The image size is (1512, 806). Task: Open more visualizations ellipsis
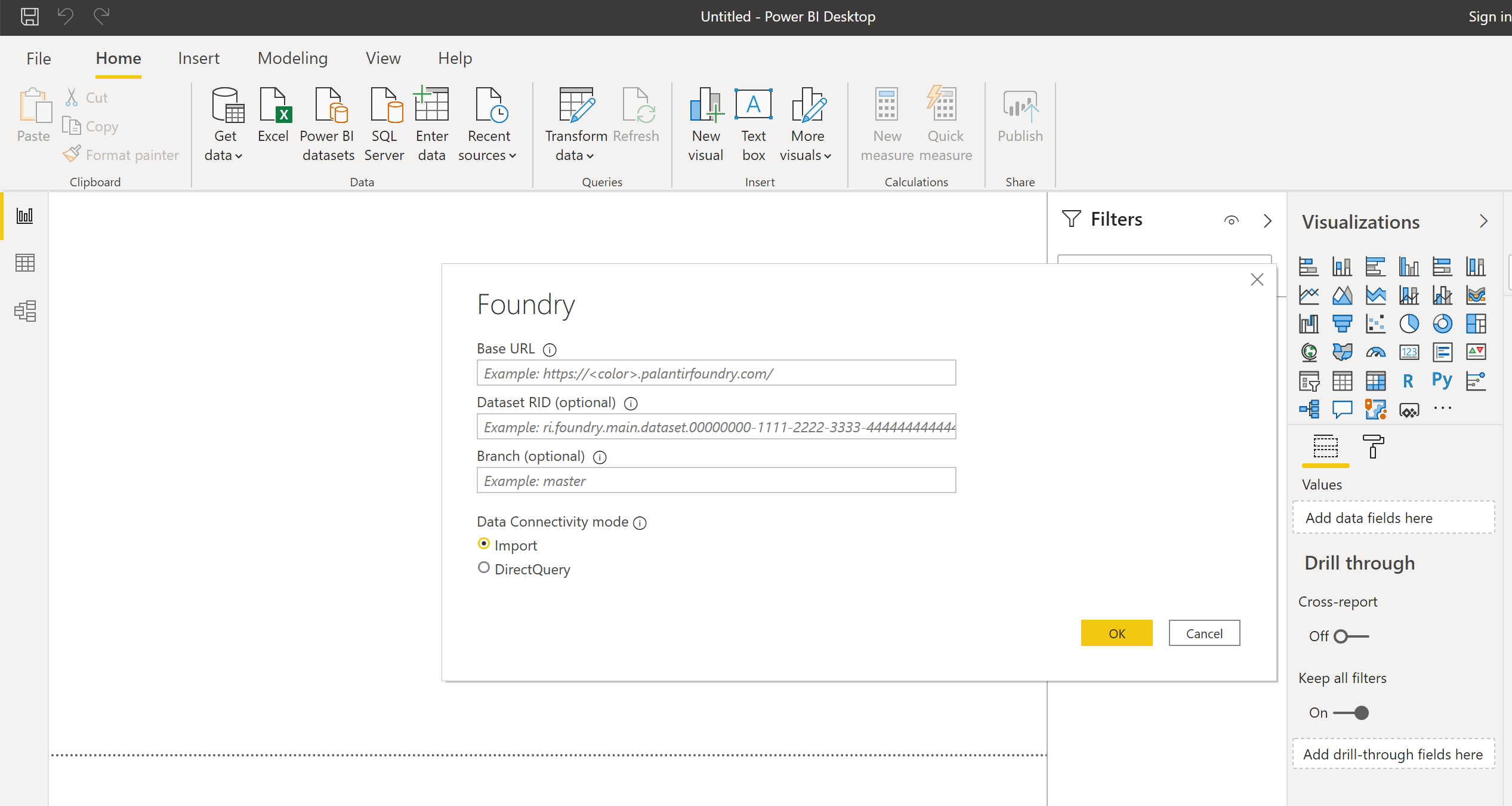click(x=1443, y=409)
